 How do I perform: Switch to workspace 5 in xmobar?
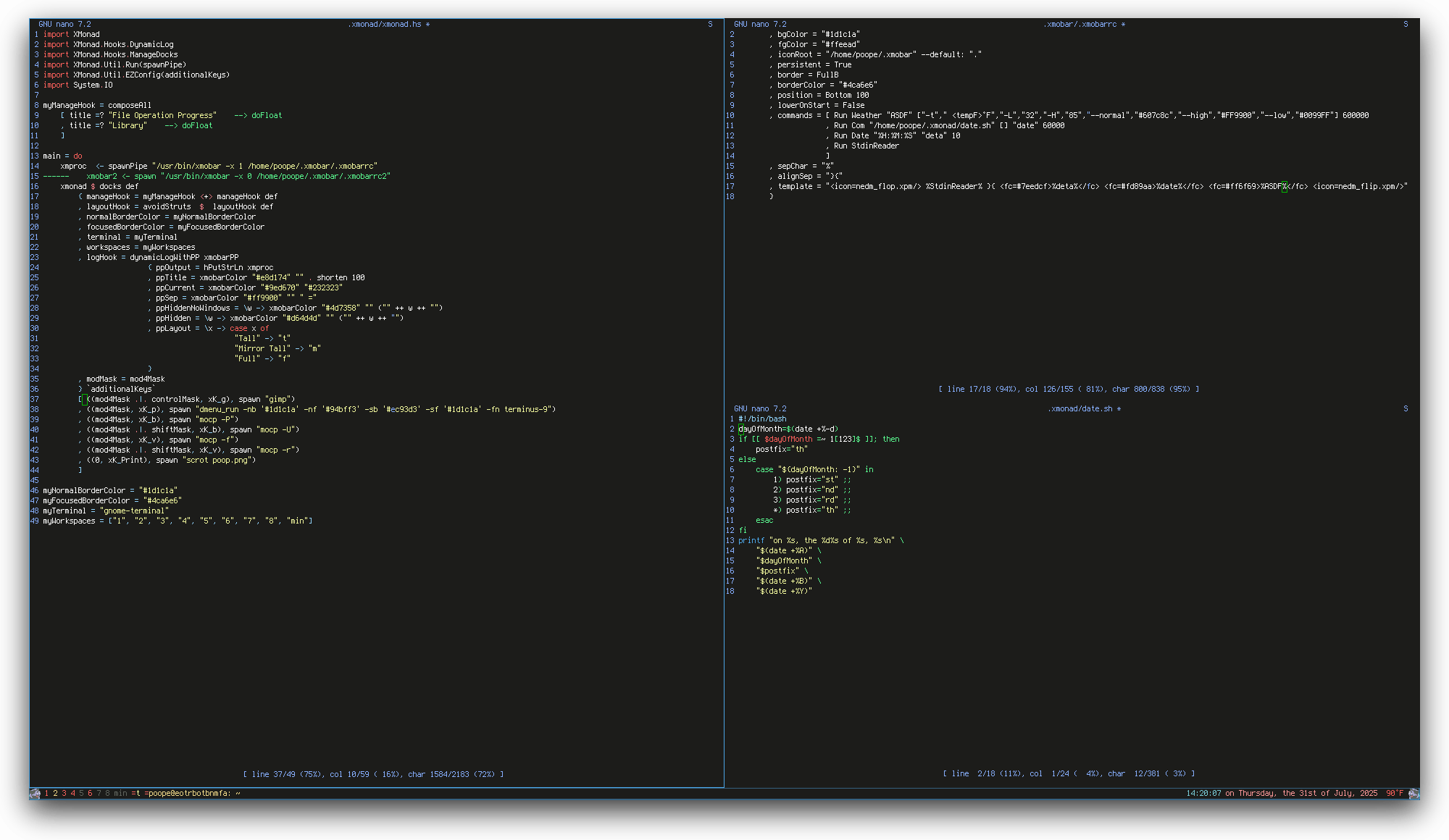pos(81,794)
